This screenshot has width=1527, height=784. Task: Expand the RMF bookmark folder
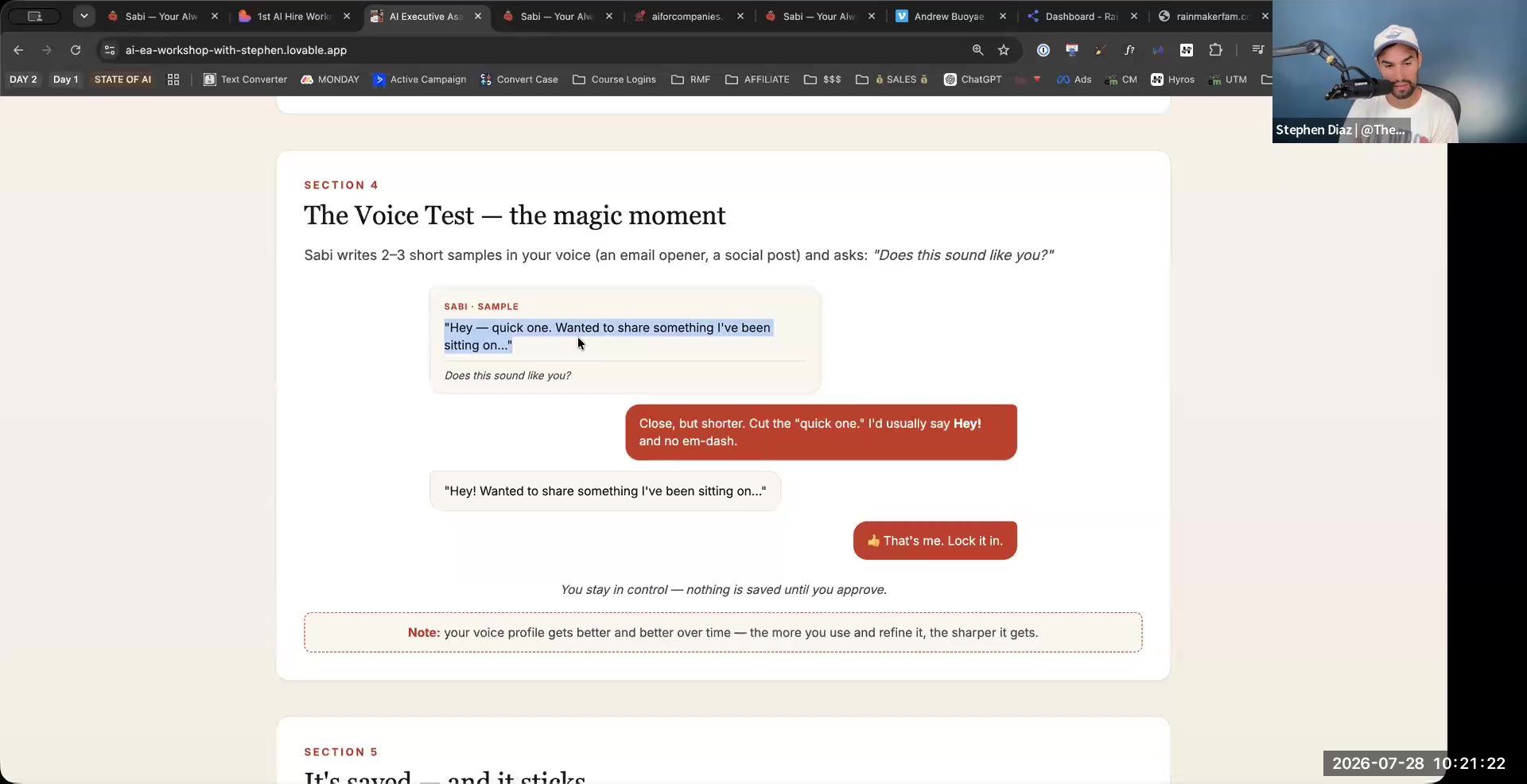(x=691, y=80)
